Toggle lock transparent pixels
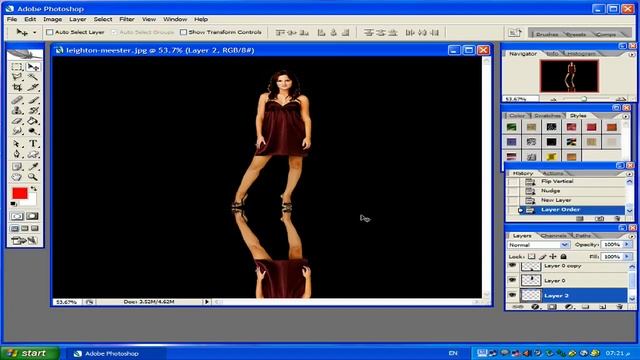 pos(531,257)
